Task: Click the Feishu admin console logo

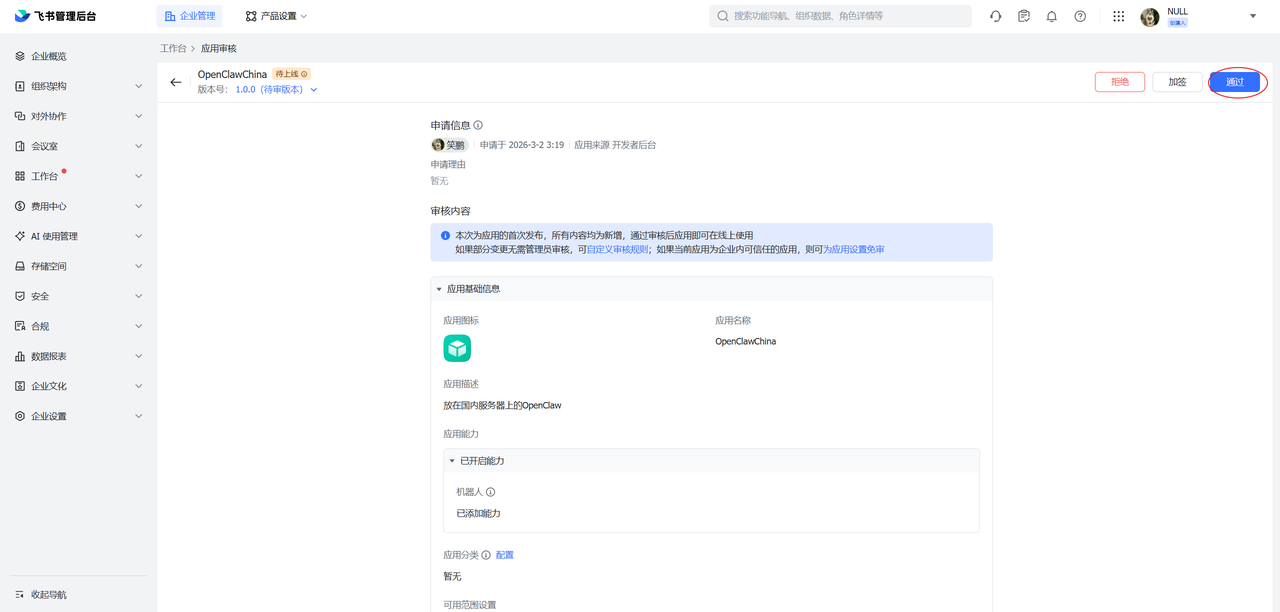Action: [55, 16]
